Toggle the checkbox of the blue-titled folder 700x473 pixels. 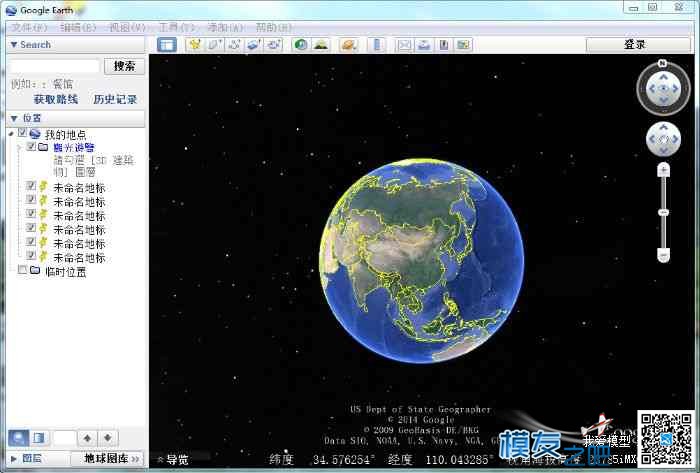(x=31, y=146)
